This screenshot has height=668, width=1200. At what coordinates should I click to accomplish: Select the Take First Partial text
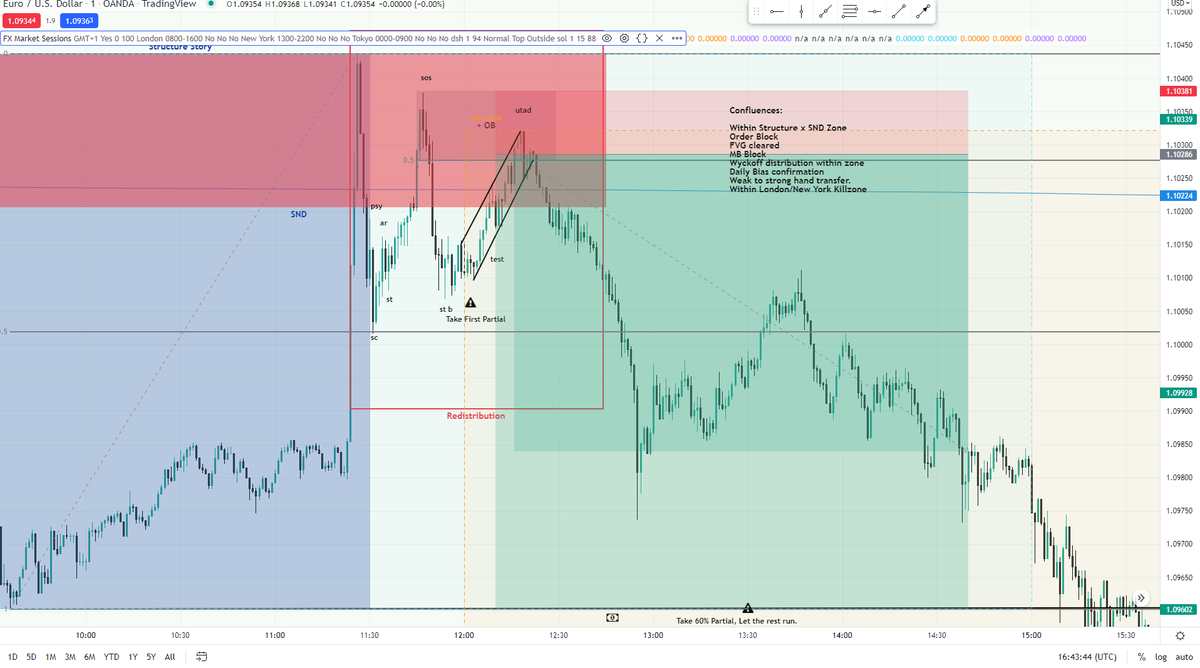coord(476,319)
